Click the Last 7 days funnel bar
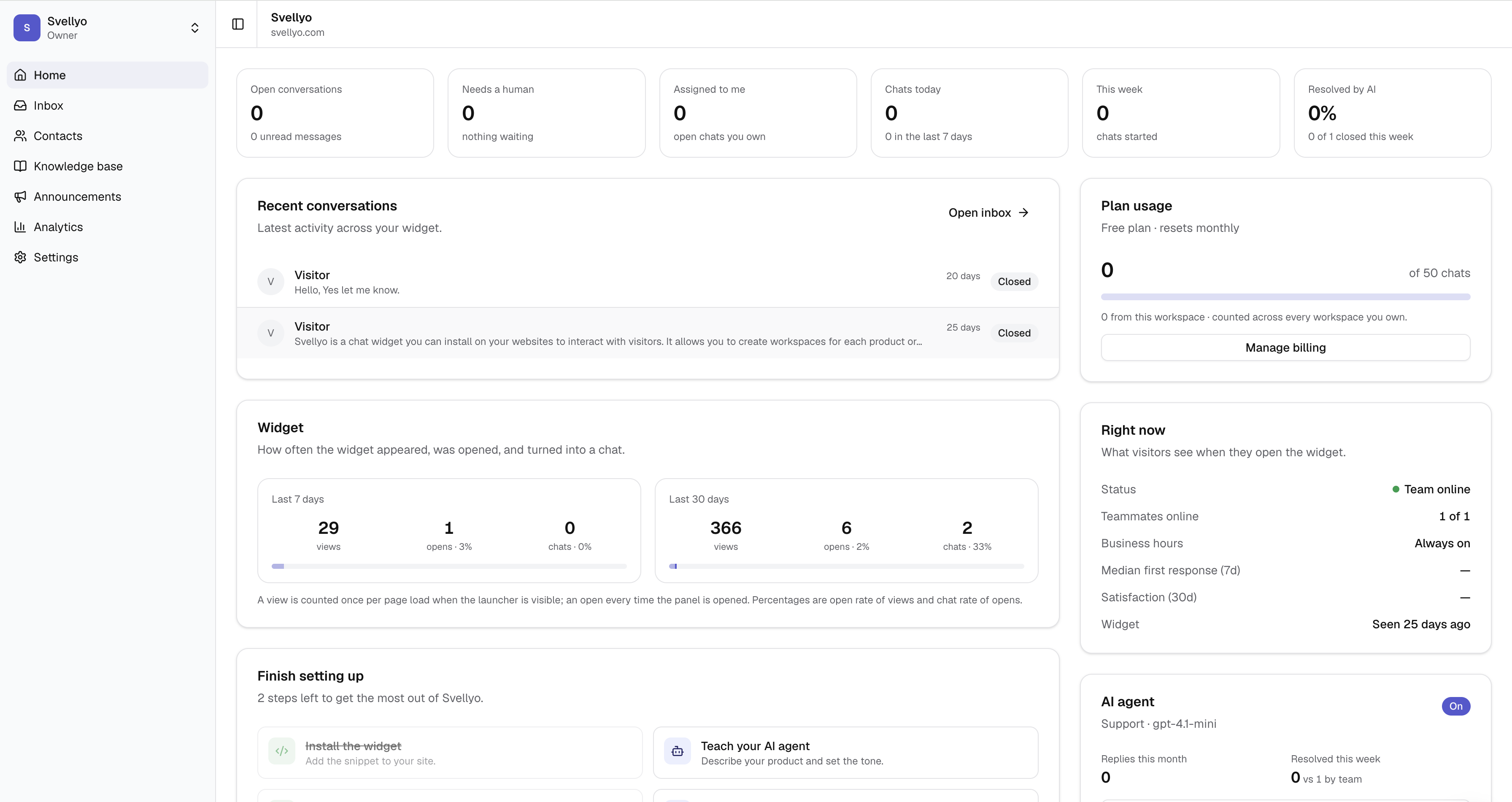This screenshot has height=802, width=1512. click(x=449, y=566)
